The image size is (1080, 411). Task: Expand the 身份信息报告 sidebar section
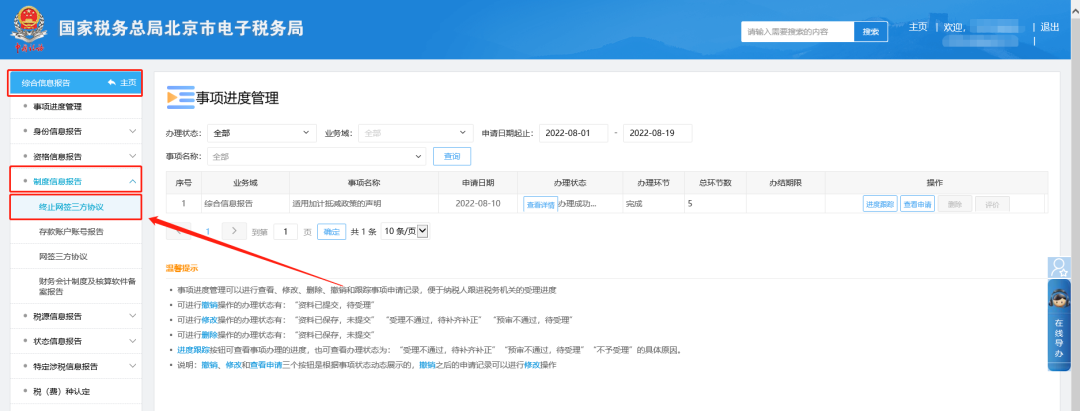coord(132,131)
